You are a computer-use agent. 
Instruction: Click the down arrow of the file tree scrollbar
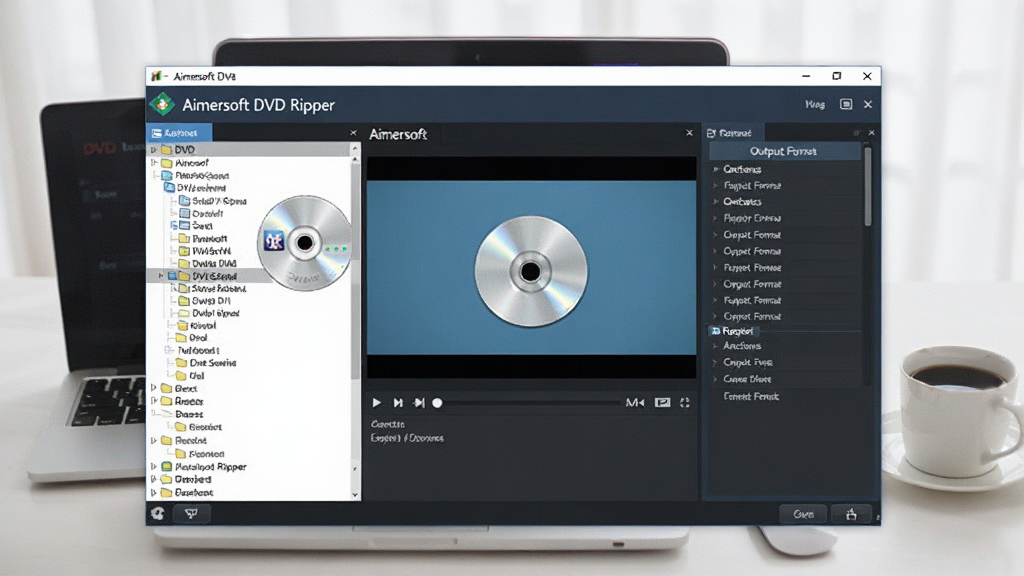coord(355,494)
